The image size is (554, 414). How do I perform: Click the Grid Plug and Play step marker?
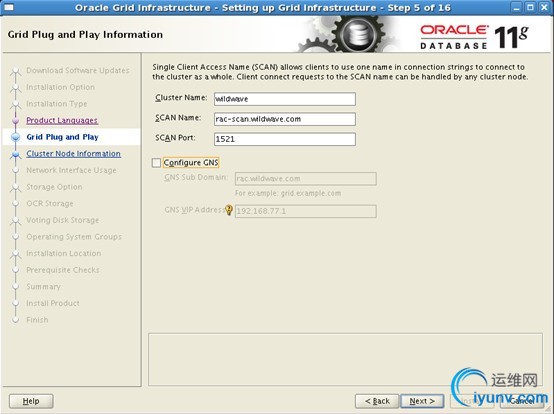tap(16, 137)
